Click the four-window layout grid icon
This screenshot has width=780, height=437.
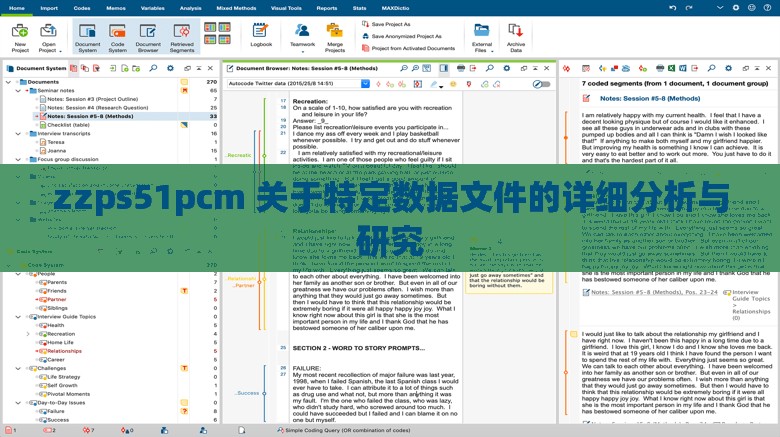217,33
